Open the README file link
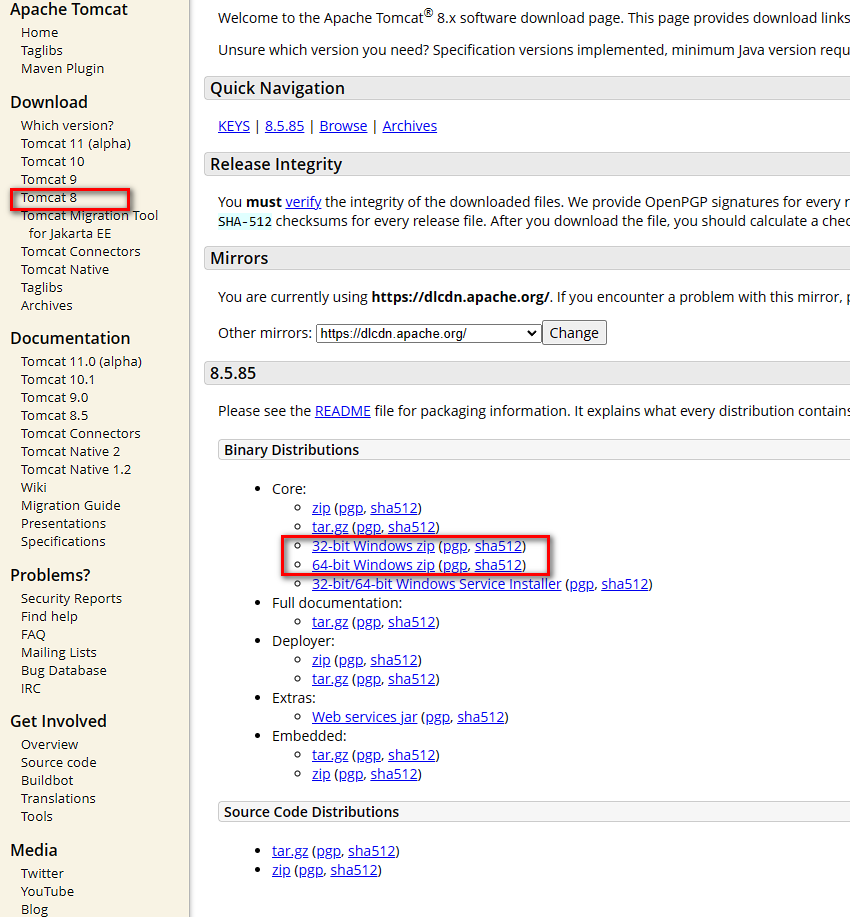 tap(343, 411)
